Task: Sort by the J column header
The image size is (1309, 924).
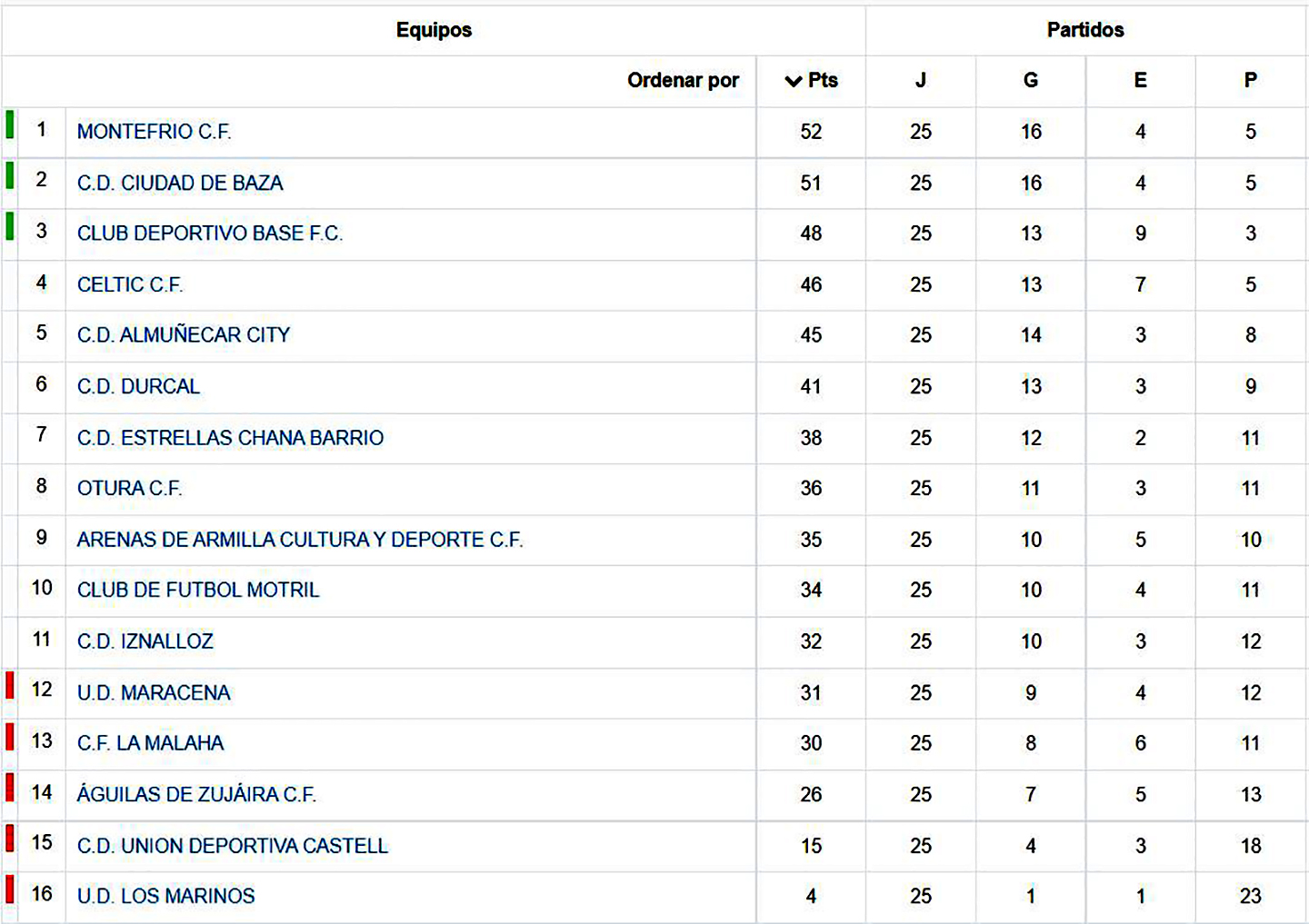Action: 920,81
